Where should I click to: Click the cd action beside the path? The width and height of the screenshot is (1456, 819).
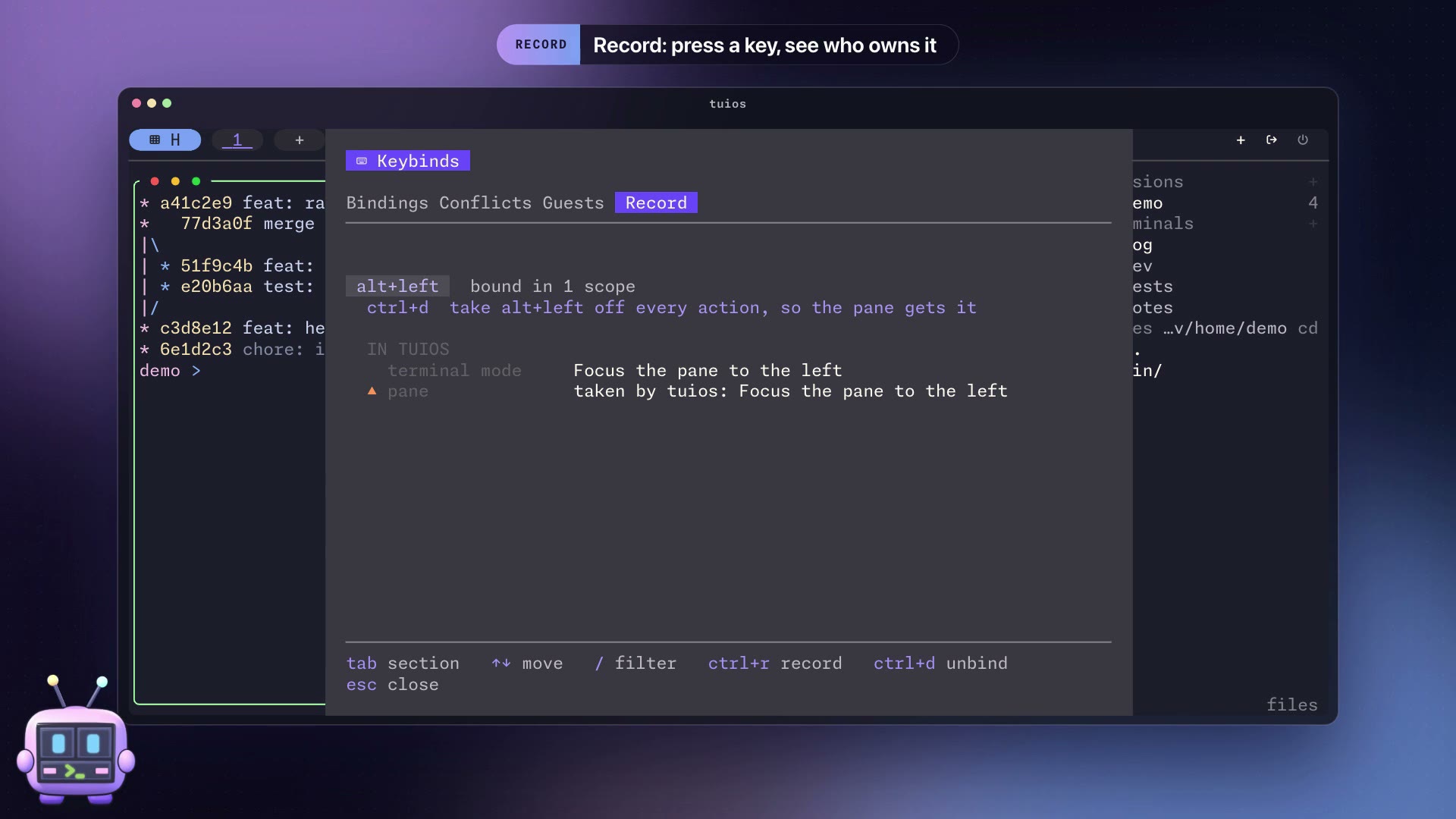tap(1307, 328)
